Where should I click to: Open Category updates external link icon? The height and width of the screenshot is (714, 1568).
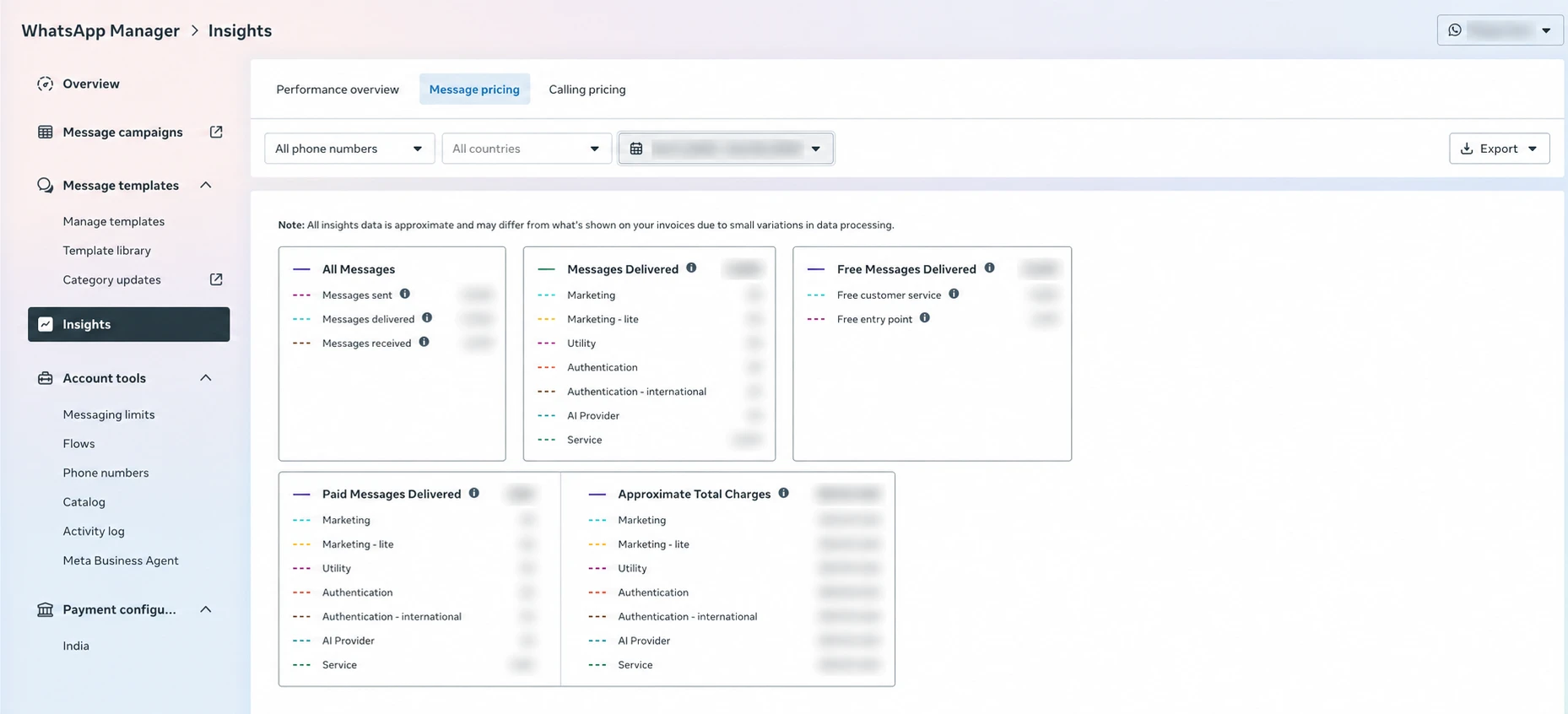[x=216, y=279]
